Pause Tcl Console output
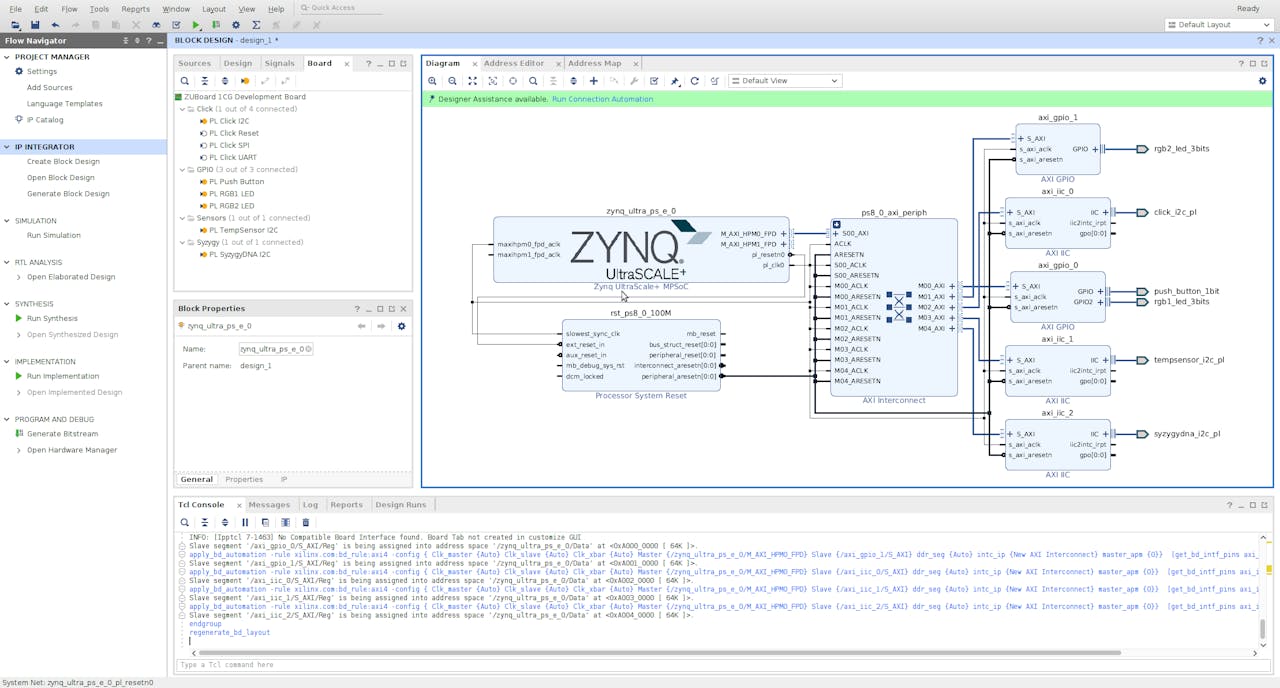This screenshot has width=1280, height=688. (245, 522)
